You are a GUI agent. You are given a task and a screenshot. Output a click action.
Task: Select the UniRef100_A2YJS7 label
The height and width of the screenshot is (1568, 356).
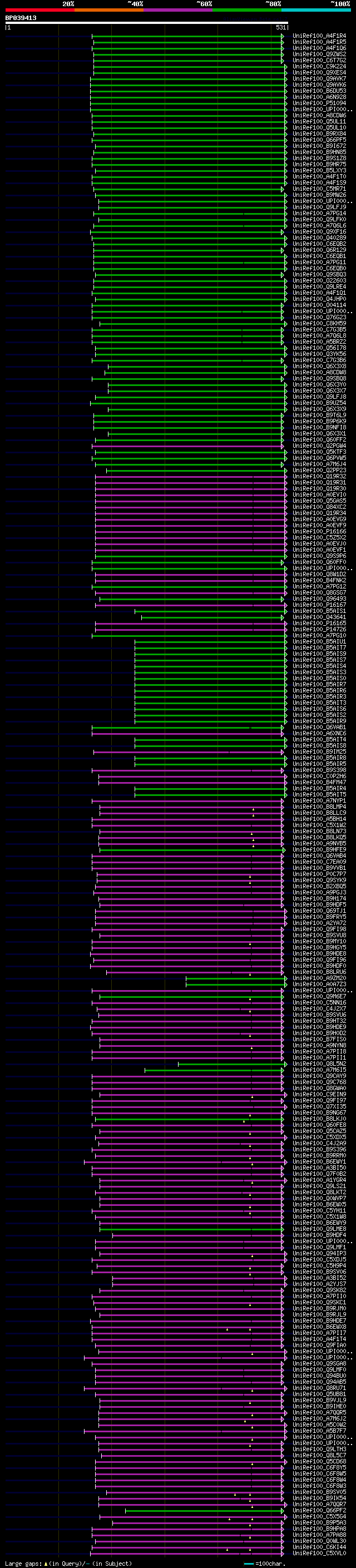319,1284
